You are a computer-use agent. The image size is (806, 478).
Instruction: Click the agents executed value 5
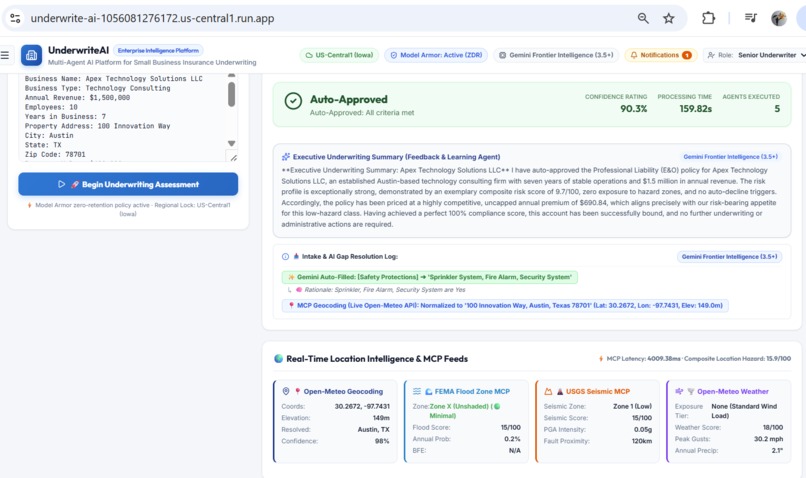777,109
